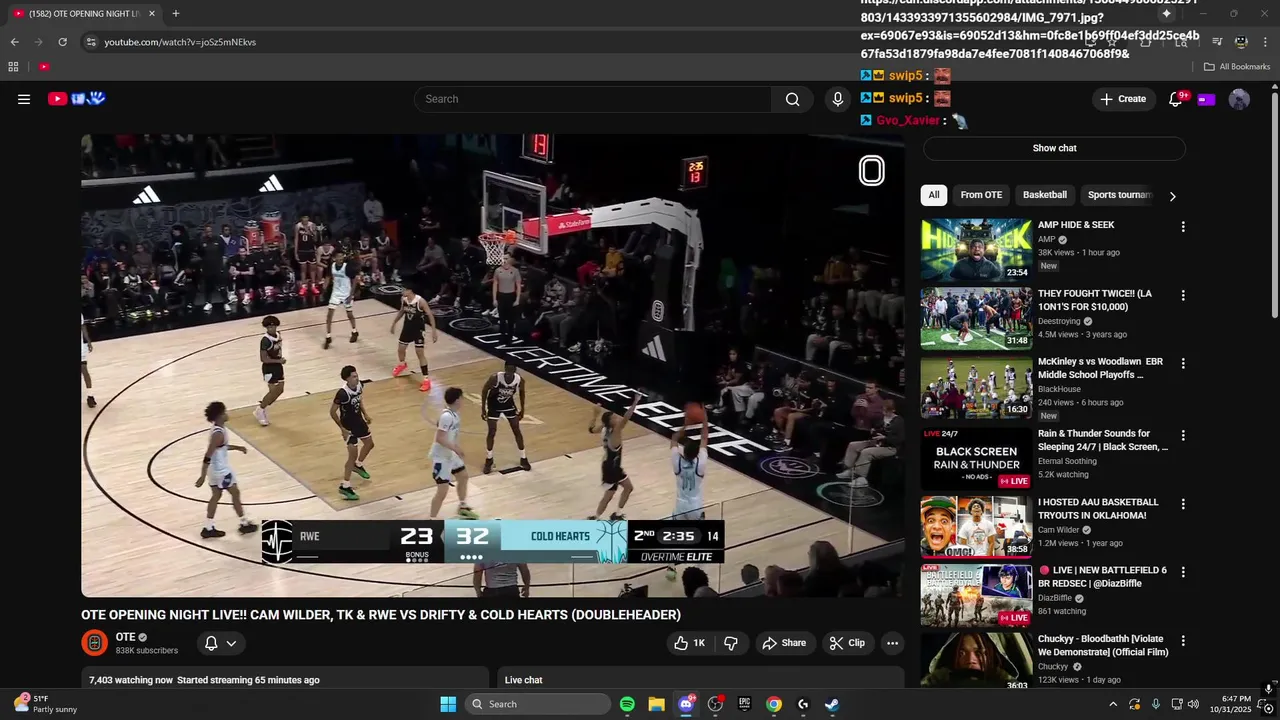The width and height of the screenshot is (1280, 720).
Task: Open Windows Start menu
Action: tap(448, 704)
